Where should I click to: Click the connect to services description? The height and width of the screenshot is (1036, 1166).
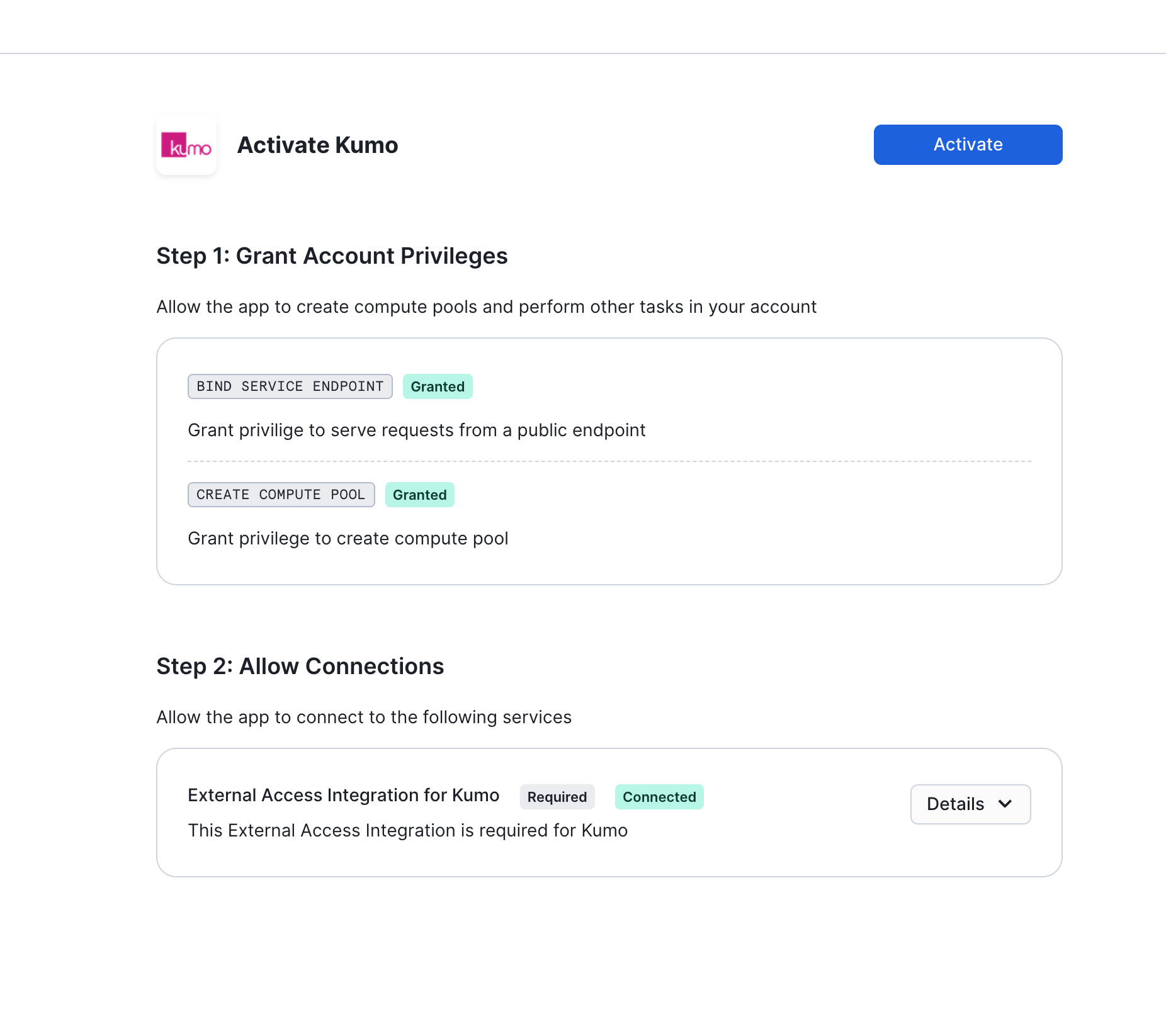[364, 718]
